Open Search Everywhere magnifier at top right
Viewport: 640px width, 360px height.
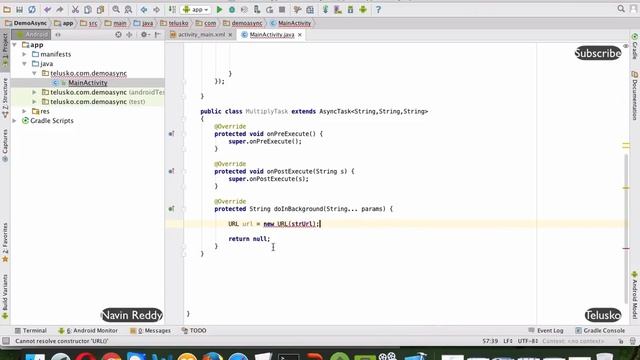[621, 9]
